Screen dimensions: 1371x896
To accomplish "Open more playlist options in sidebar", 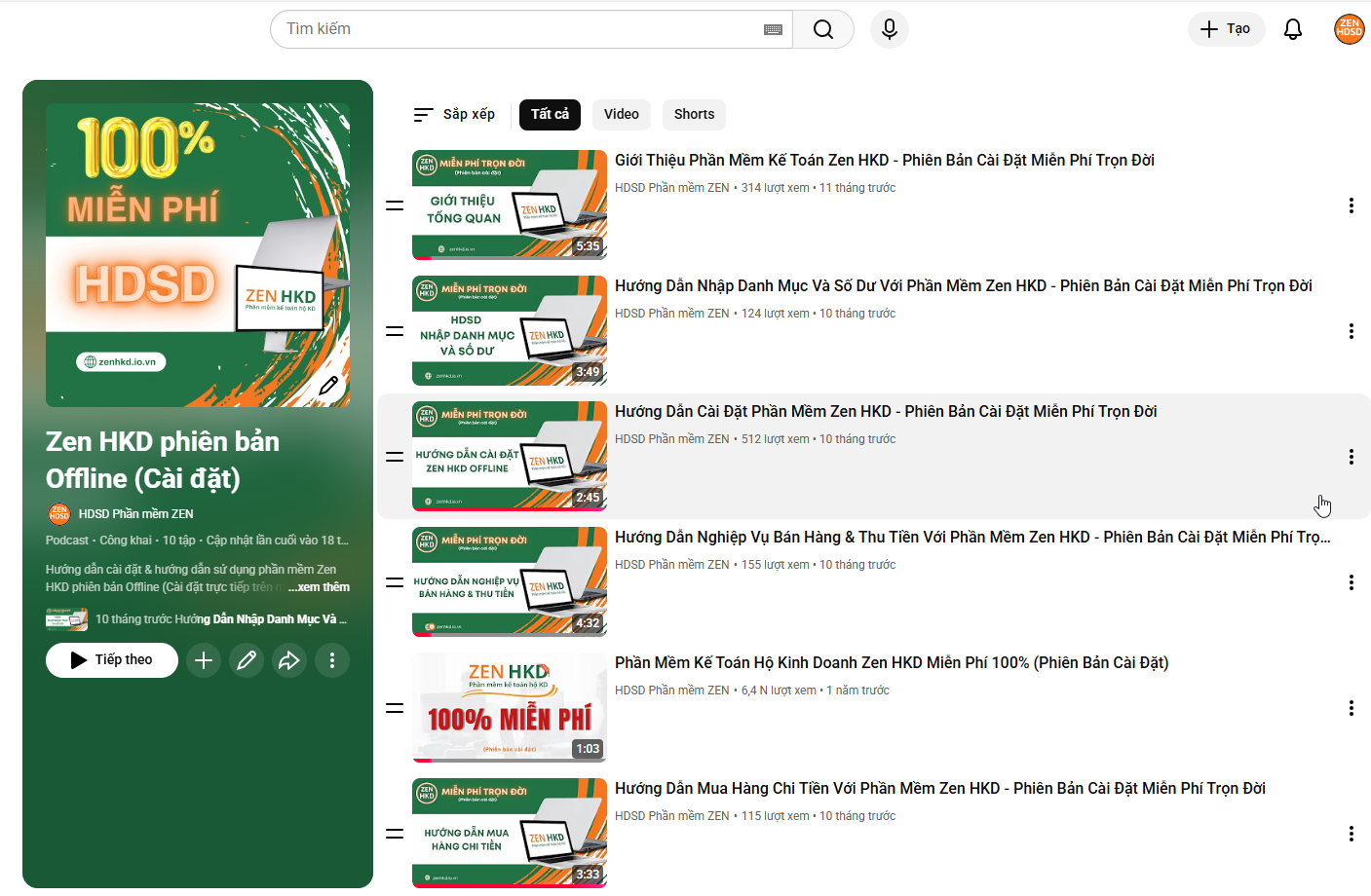I will pyautogui.click(x=332, y=660).
